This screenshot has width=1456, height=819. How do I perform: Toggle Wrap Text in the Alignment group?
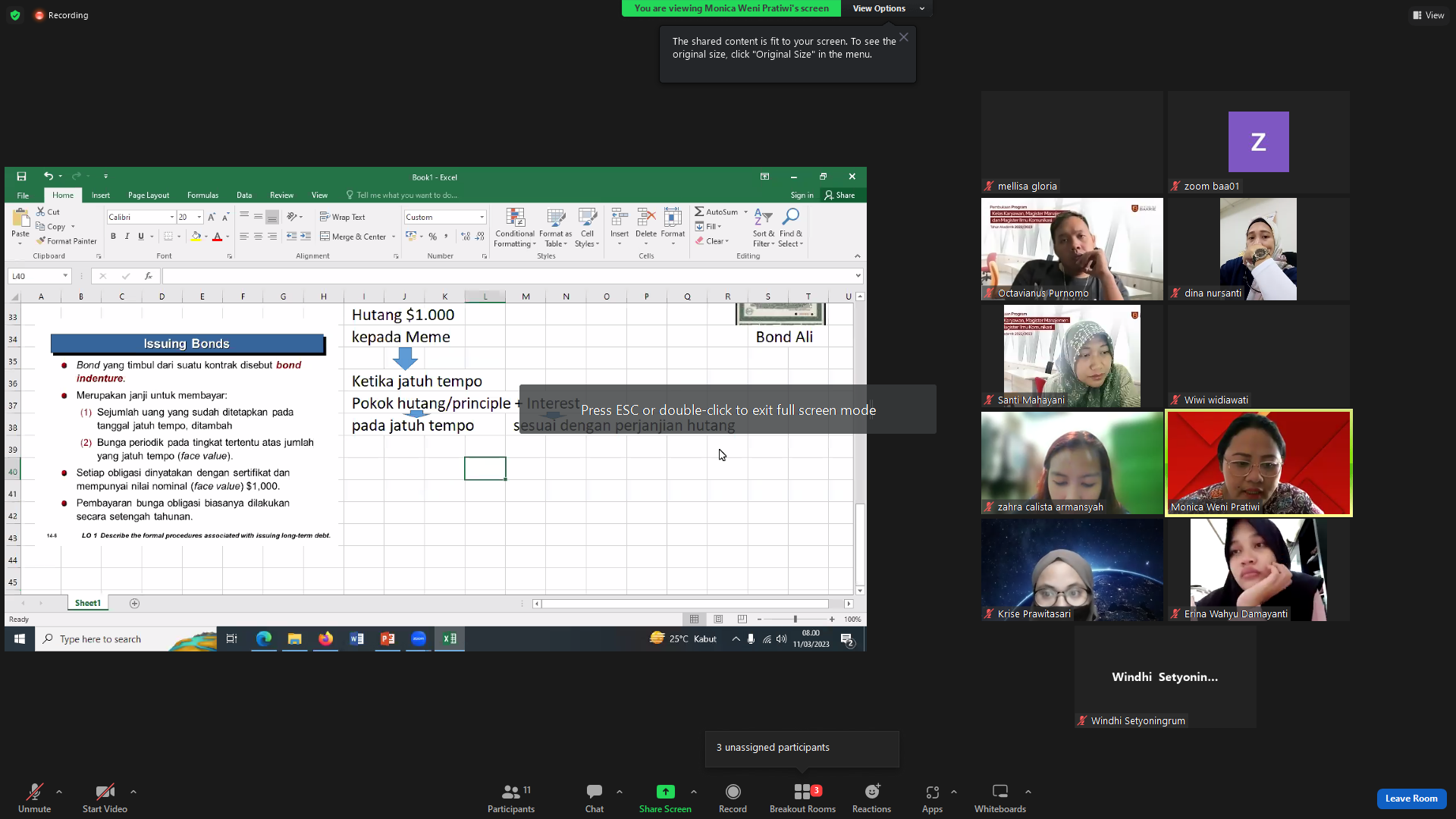(343, 217)
